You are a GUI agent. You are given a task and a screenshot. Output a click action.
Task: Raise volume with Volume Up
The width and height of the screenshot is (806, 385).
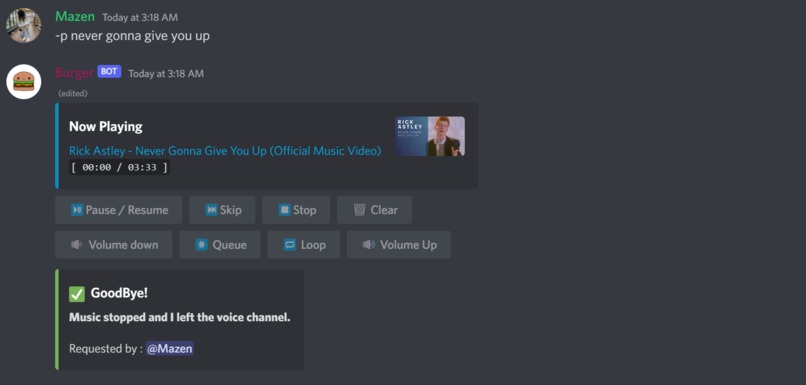click(x=399, y=245)
